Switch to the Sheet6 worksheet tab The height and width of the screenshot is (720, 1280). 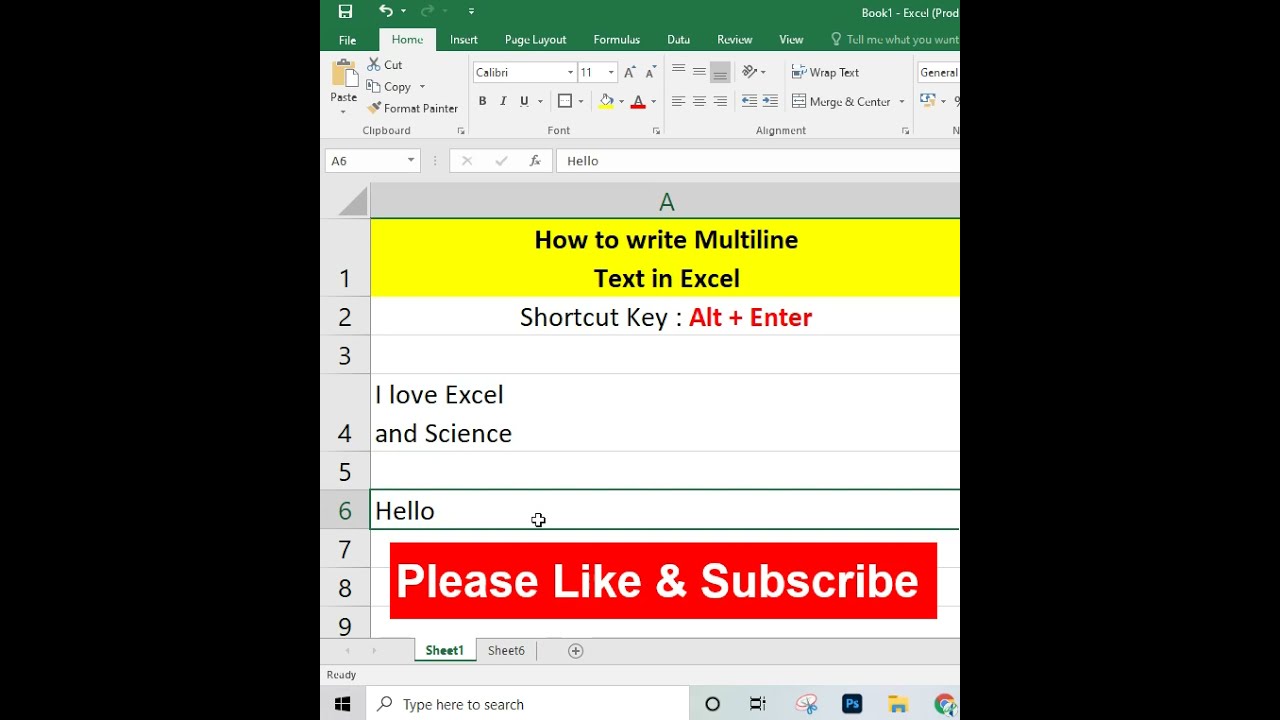(x=506, y=651)
